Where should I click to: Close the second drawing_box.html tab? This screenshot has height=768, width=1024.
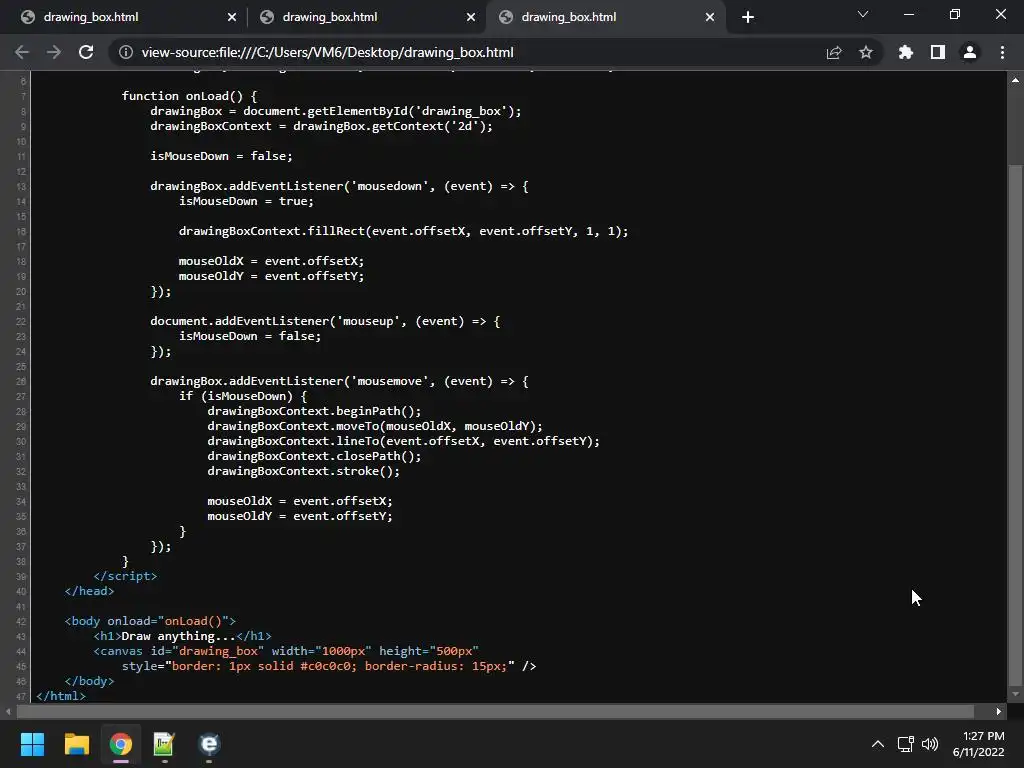[471, 17]
